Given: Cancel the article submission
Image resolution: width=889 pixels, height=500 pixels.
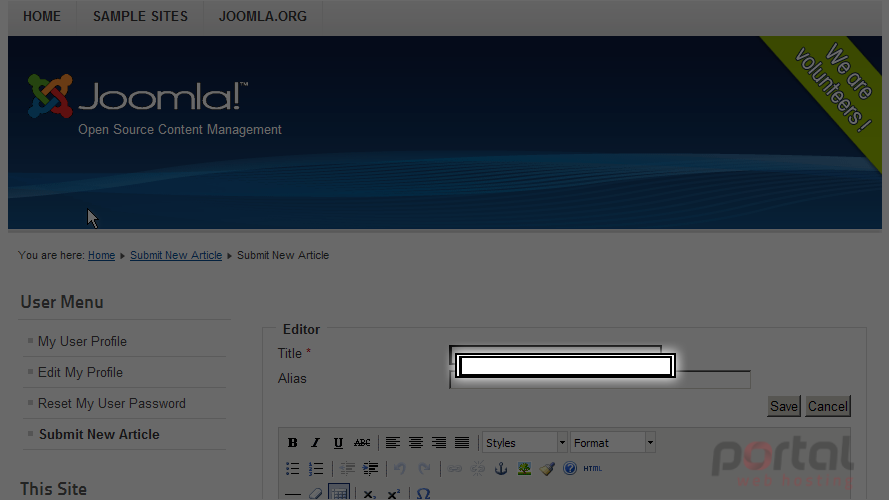Looking at the screenshot, I should coord(828,406).
